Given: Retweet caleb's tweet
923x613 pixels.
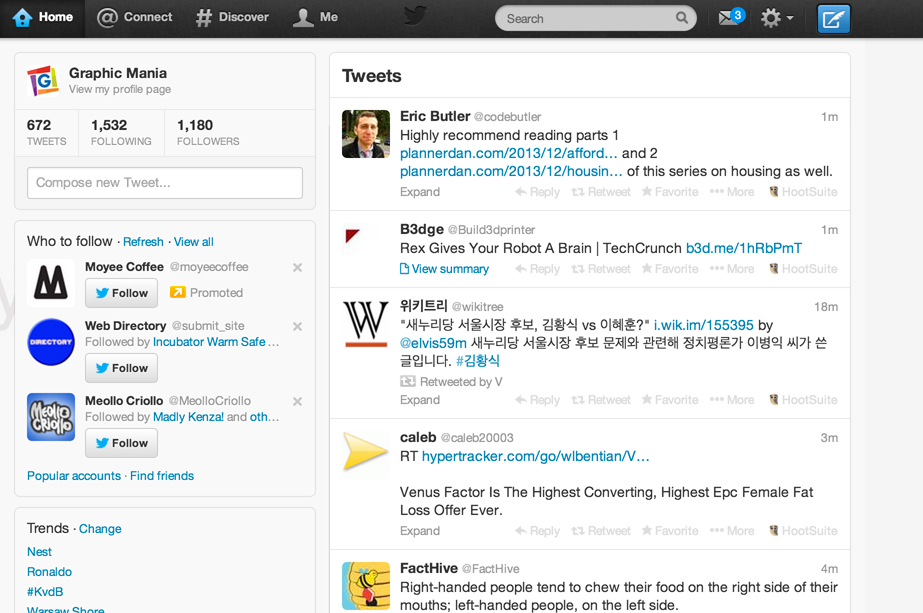Looking at the screenshot, I should 601,531.
